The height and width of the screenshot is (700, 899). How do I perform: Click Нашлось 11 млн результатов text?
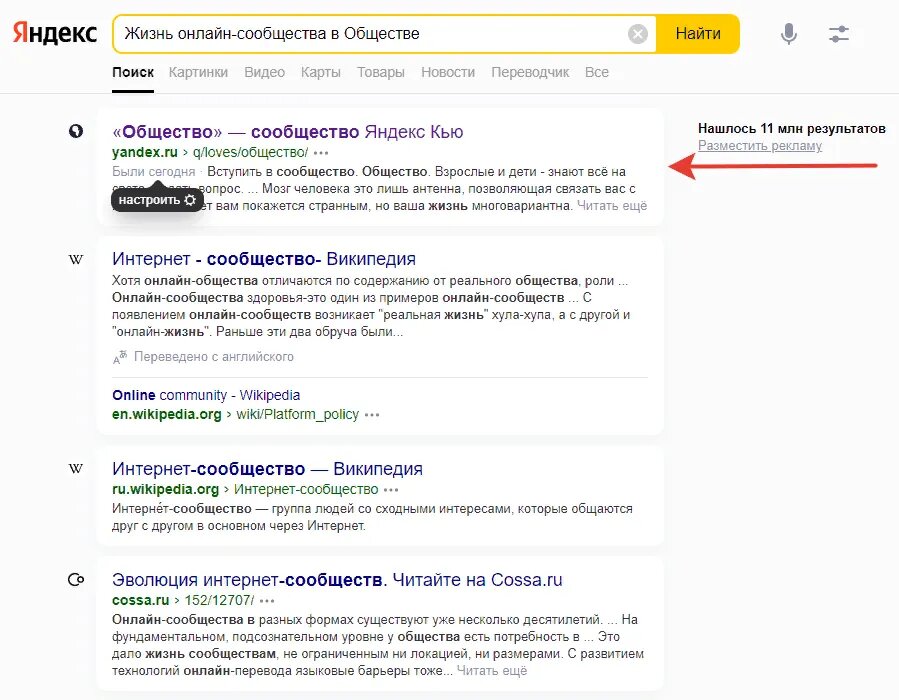click(792, 128)
